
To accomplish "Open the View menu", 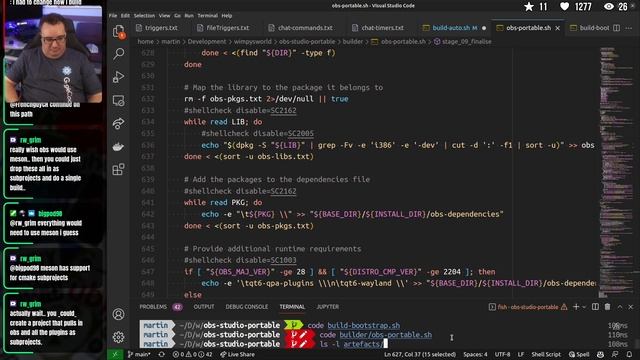I will [x=164, y=16].
